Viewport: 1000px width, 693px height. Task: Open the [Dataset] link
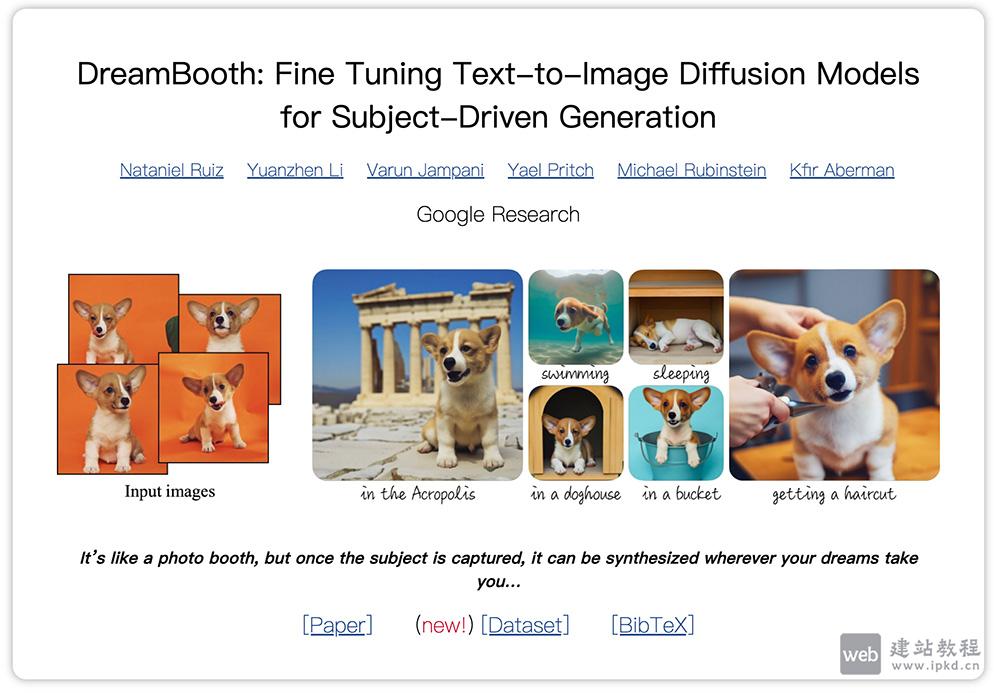[525, 625]
